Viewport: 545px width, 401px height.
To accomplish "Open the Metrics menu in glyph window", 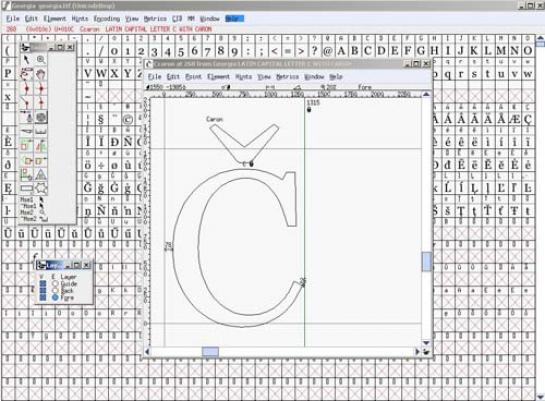I will (287, 76).
